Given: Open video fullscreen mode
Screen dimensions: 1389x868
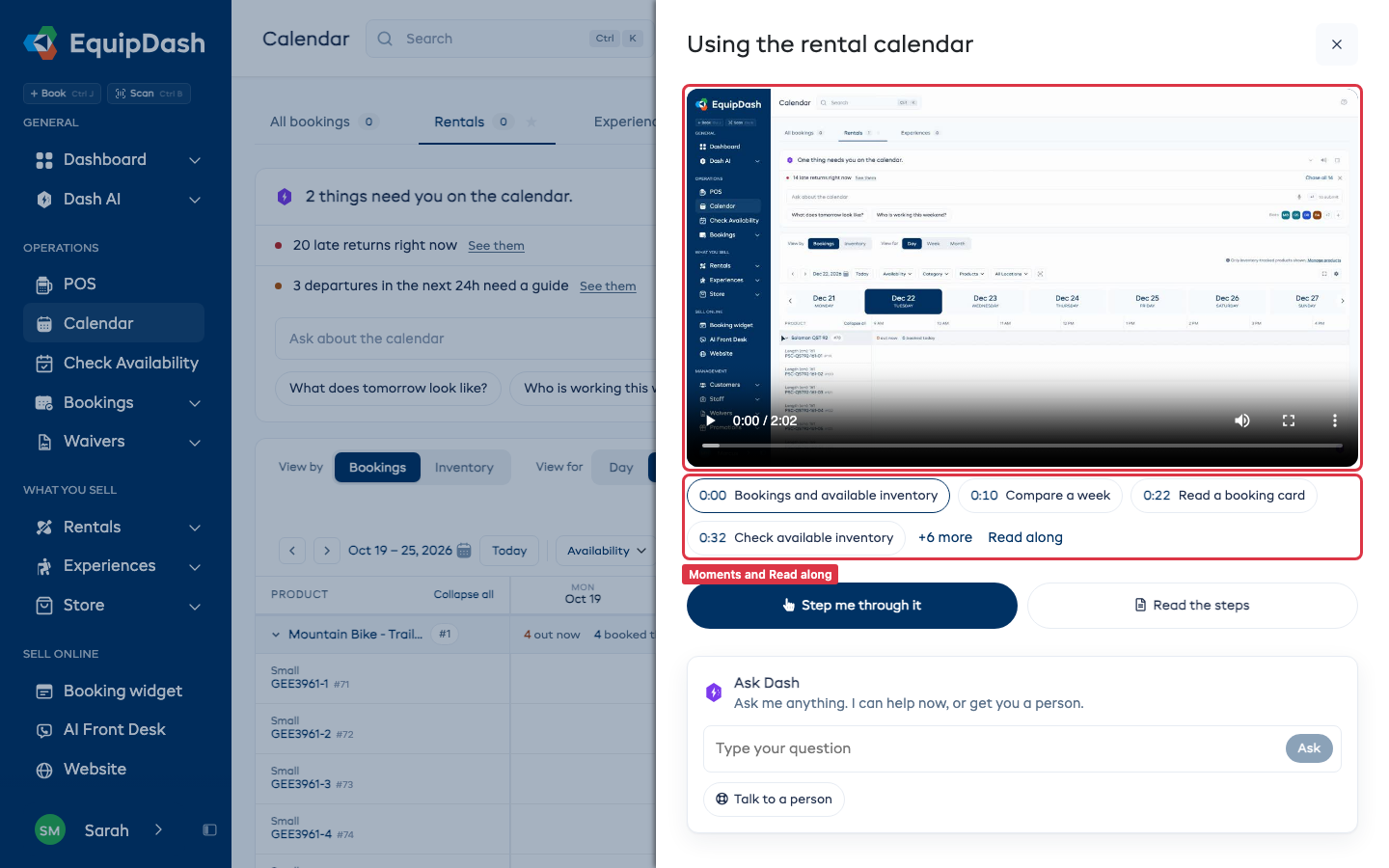Looking at the screenshot, I should tap(1289, 420).
